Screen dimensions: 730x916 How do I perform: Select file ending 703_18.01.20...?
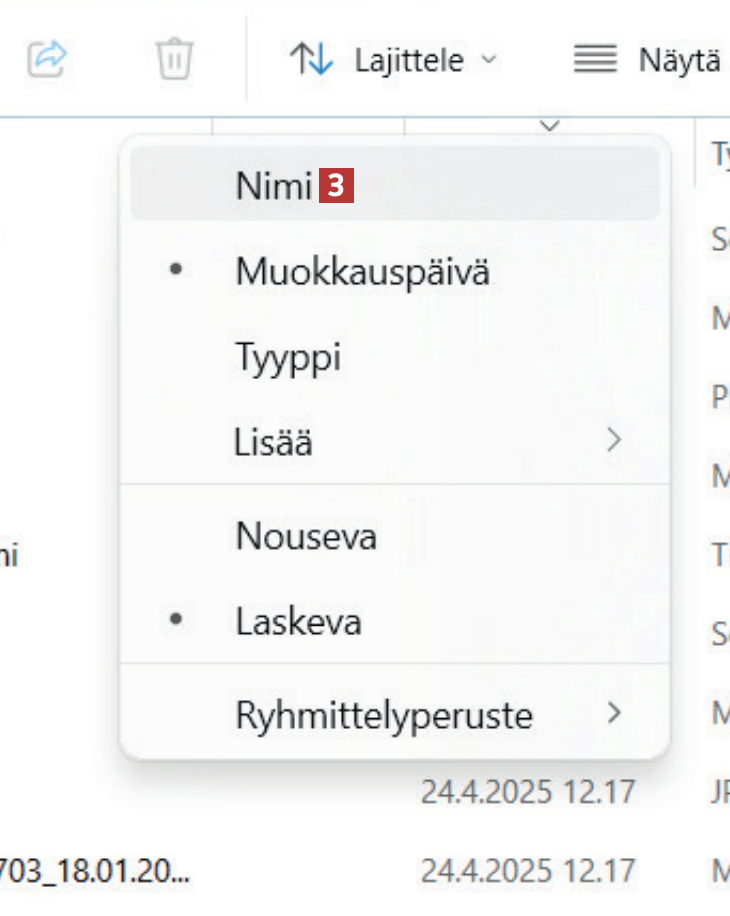(x=96, y=870)
